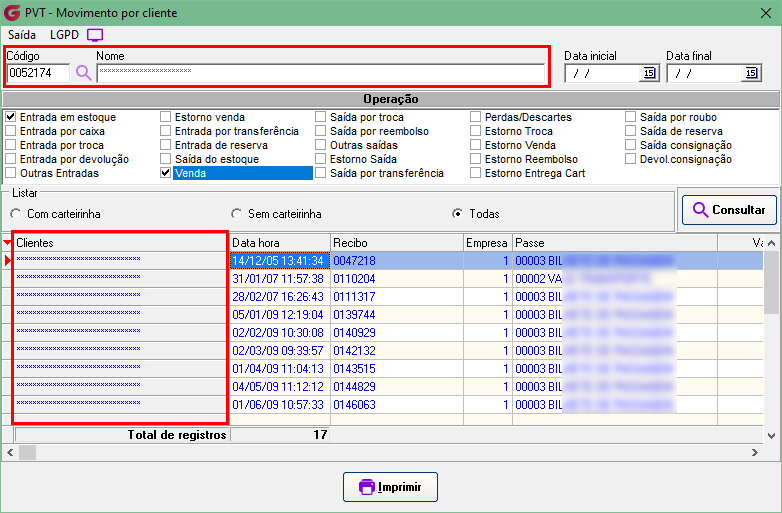Check Entrada por transferência
The image size is (782, 513).
pos(166,131)
